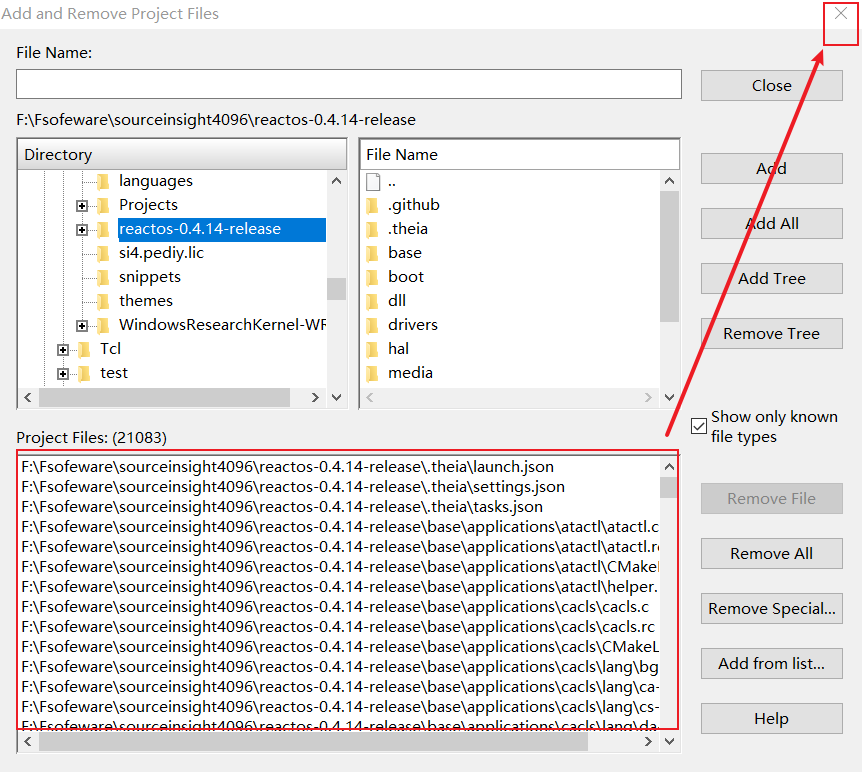Select the atactl\atactl.c project file
The height and width of the screenshot is (772, 862).
click(x=340, y=527)
